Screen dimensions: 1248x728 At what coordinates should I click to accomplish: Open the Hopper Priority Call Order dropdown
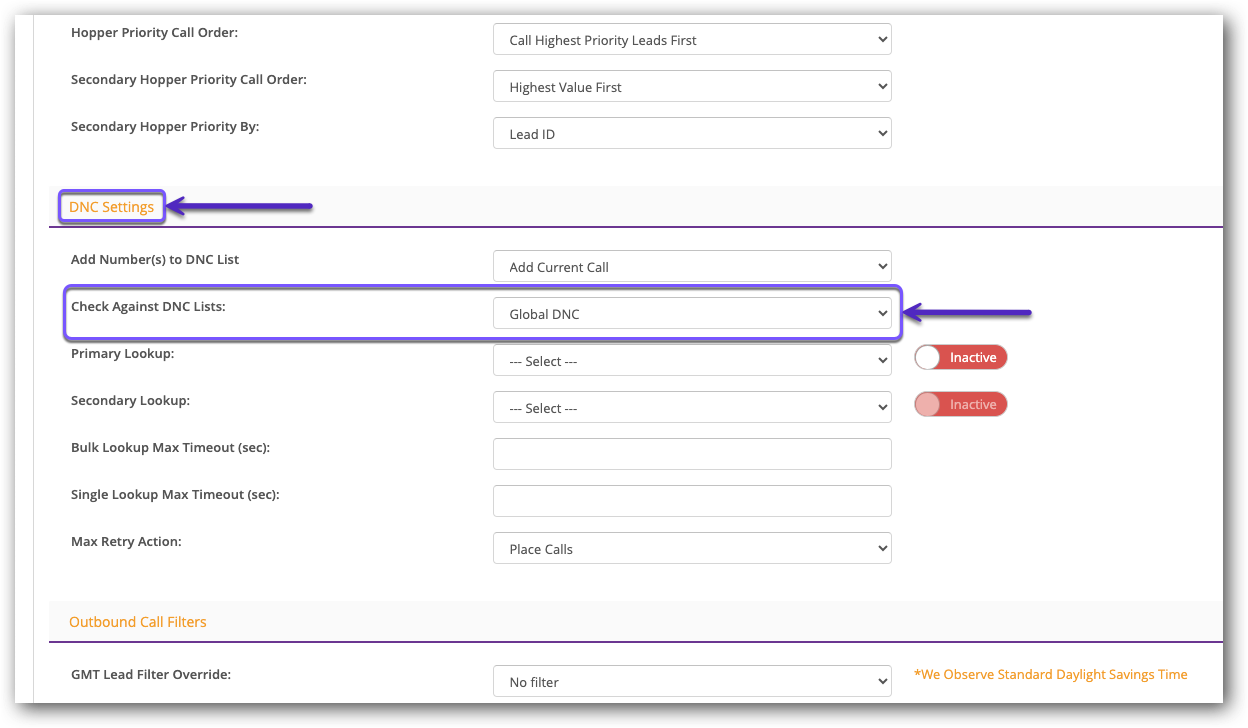pyautogui.click(x=691, y=40)
